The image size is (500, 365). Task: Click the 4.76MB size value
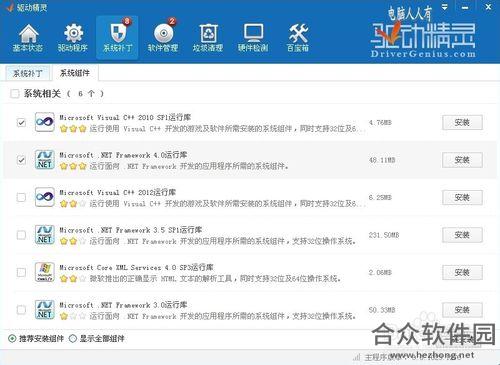[380, 123]
